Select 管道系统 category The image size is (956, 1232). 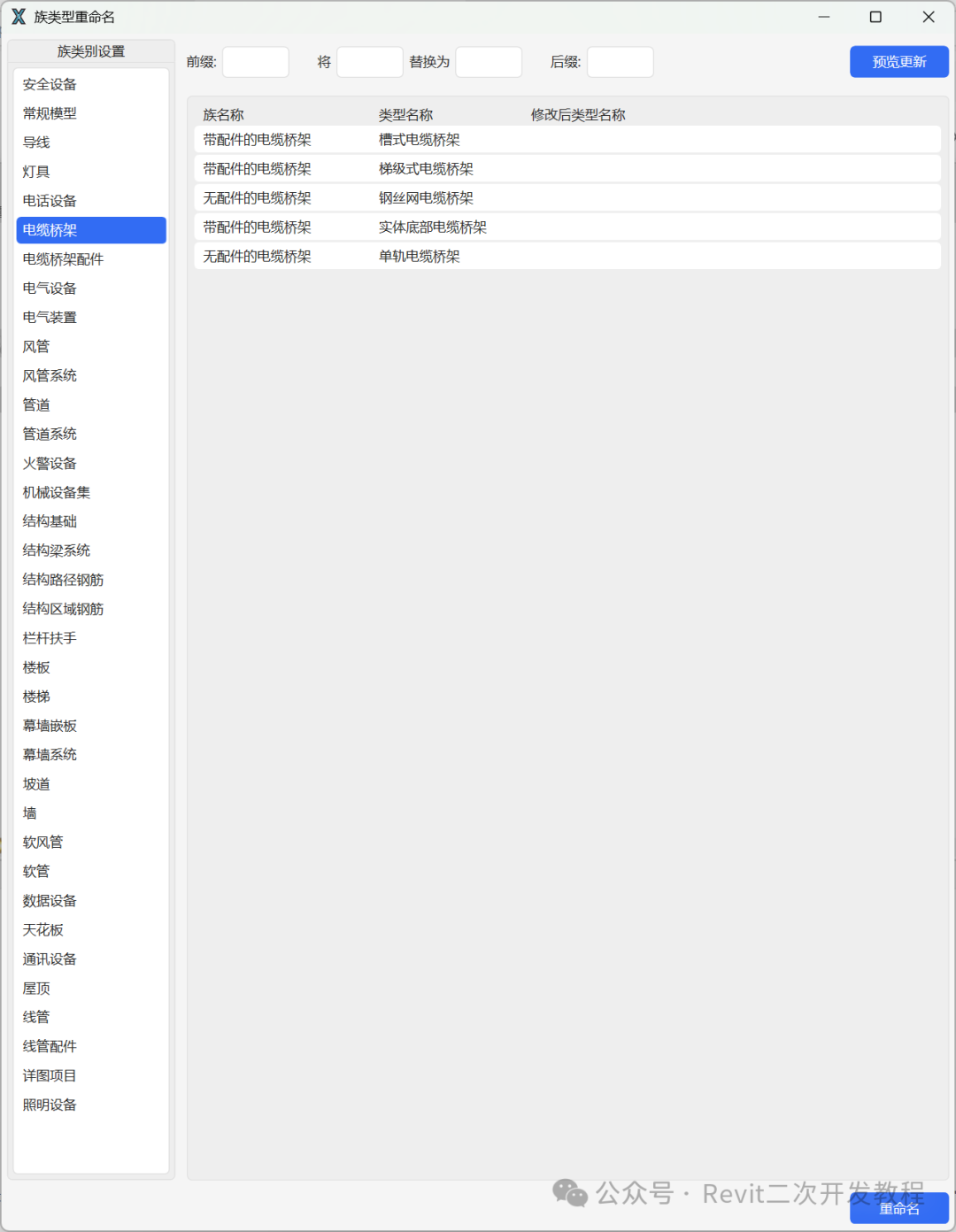tap(91, 434)
